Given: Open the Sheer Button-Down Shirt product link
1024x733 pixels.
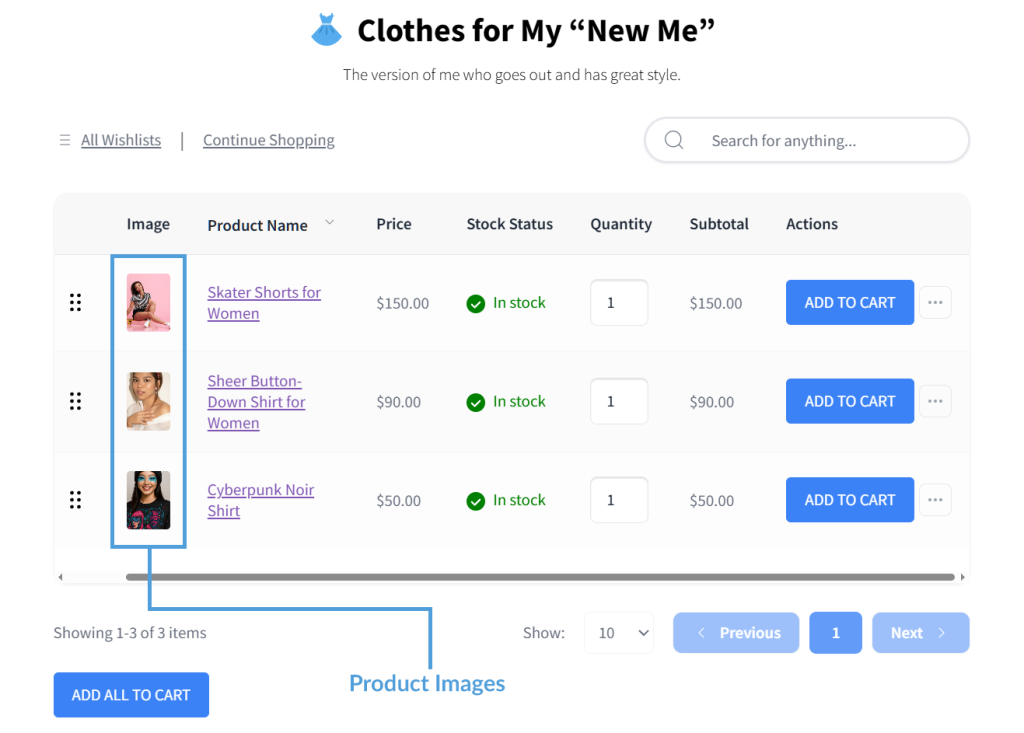Looking at the screenshot, I should [256, 401].
